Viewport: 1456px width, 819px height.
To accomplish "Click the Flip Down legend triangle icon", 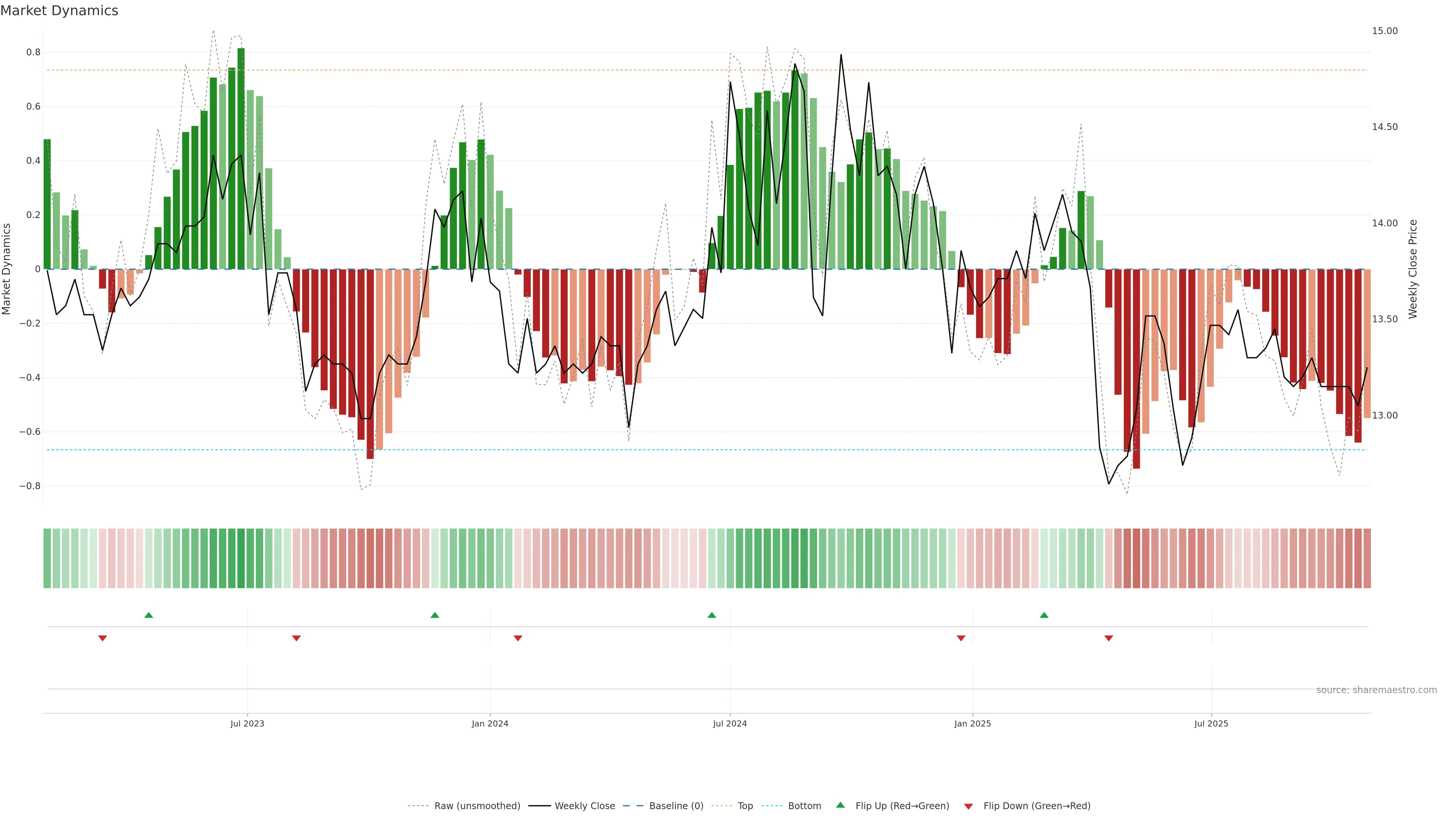I will (968, 806).
